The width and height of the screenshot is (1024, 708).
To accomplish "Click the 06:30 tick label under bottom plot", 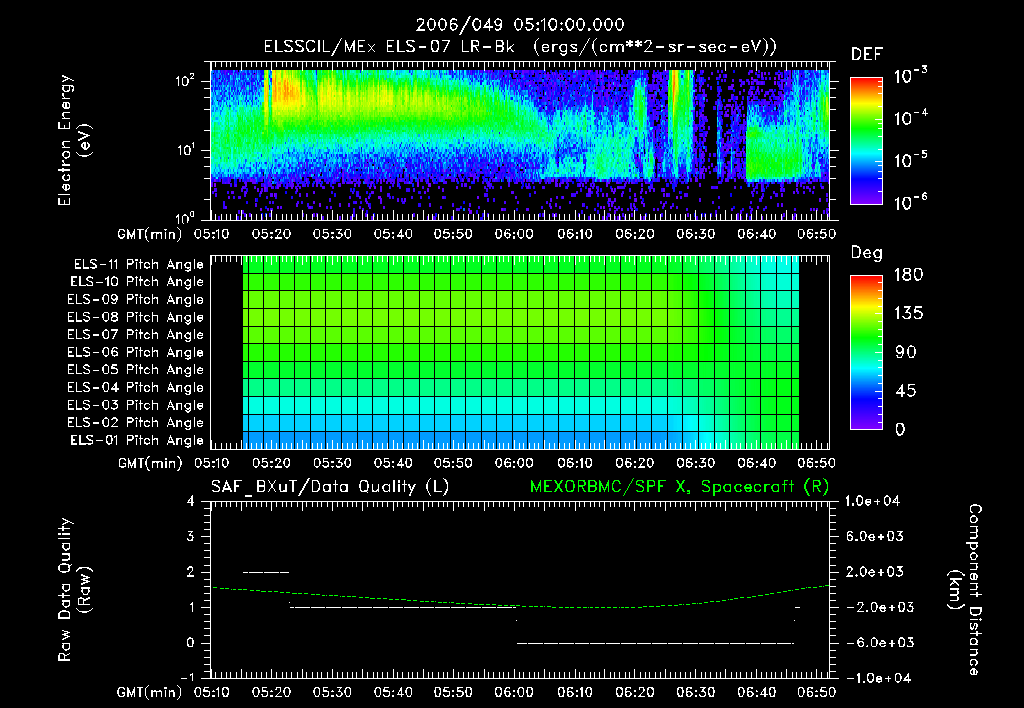I will [x=696, y=692].
